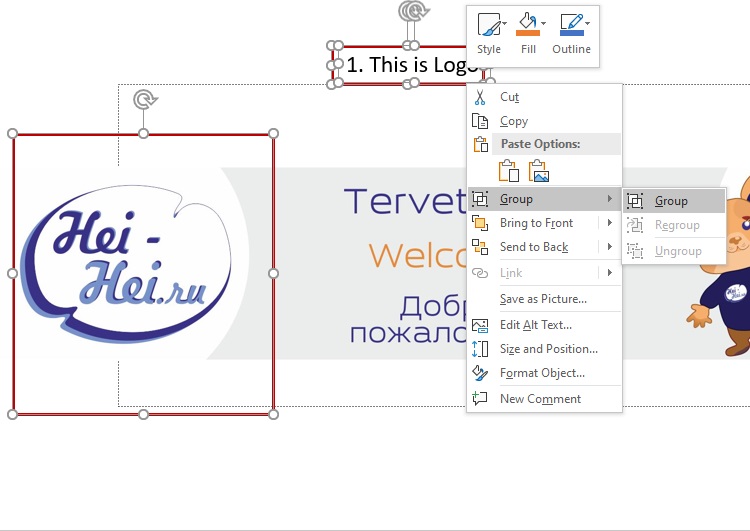
Task: Click the rotation handle above the text box
Action: pos(413,11)
